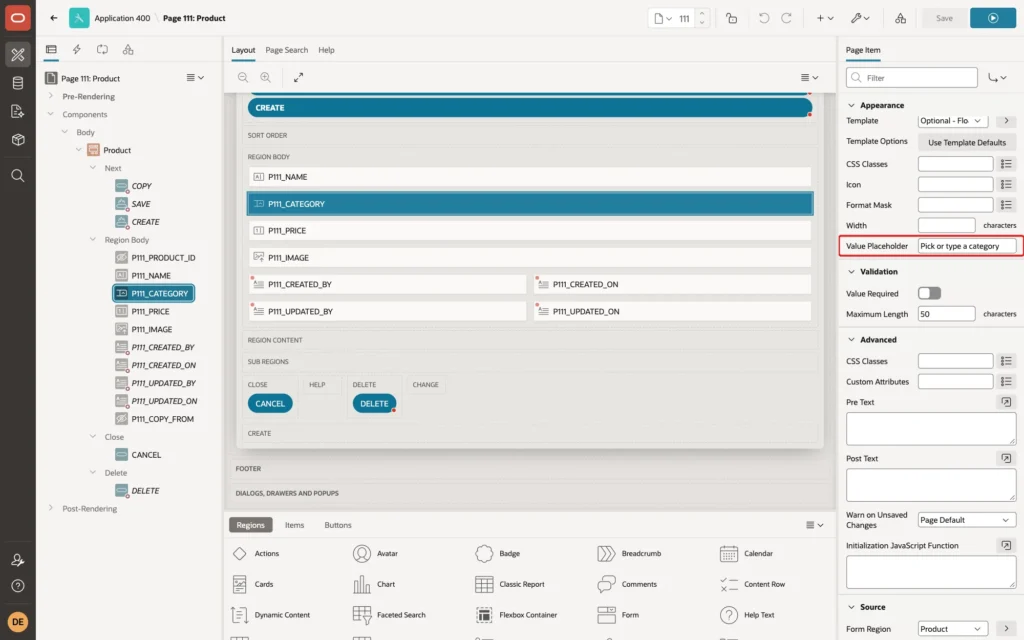1024x640 pixels.
Task: Switch gallery to the Items tab
Action: (295, 525)
